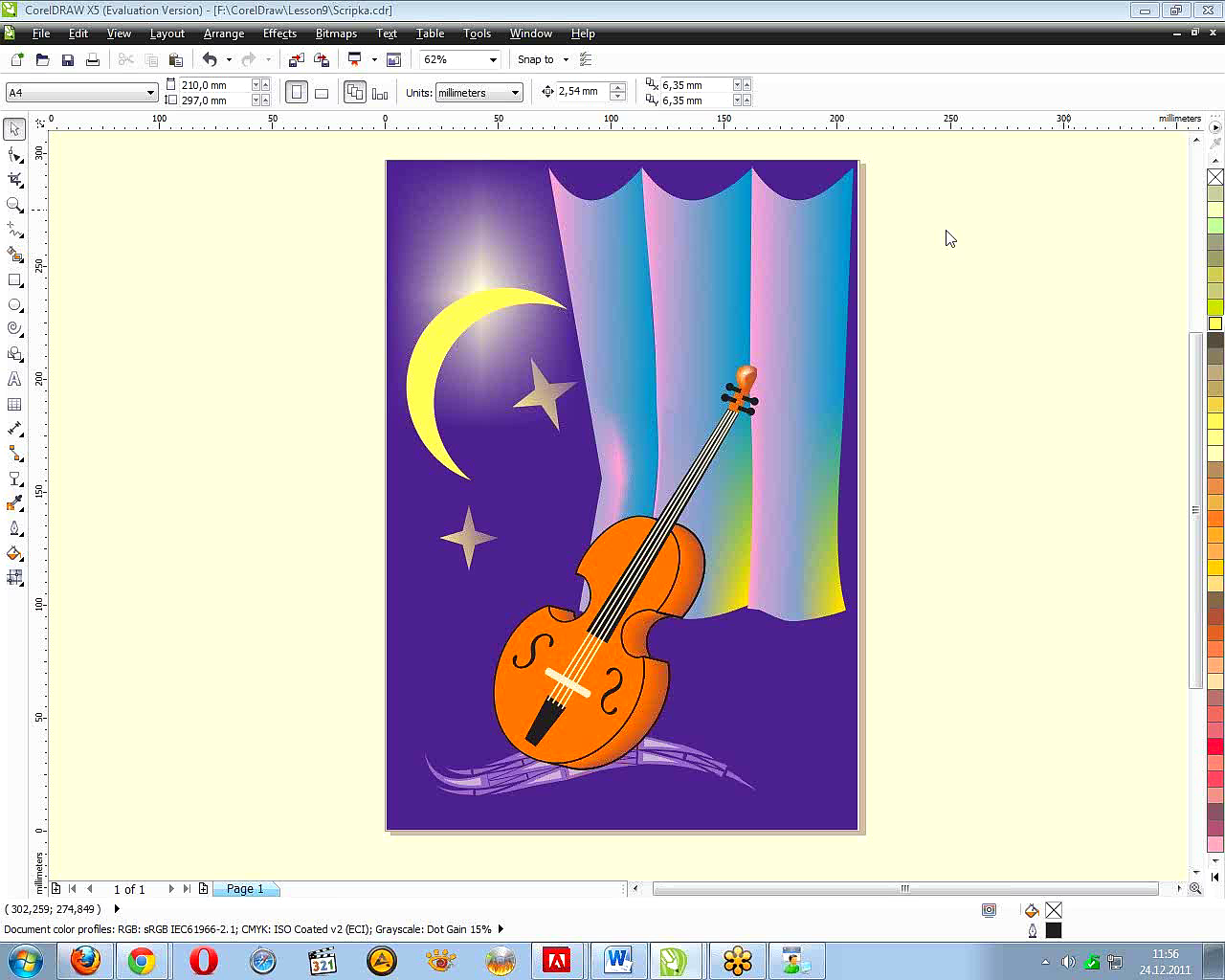1225x980 pixels.
Task: Select the Freehand tool
Action: tap(14, 230)
